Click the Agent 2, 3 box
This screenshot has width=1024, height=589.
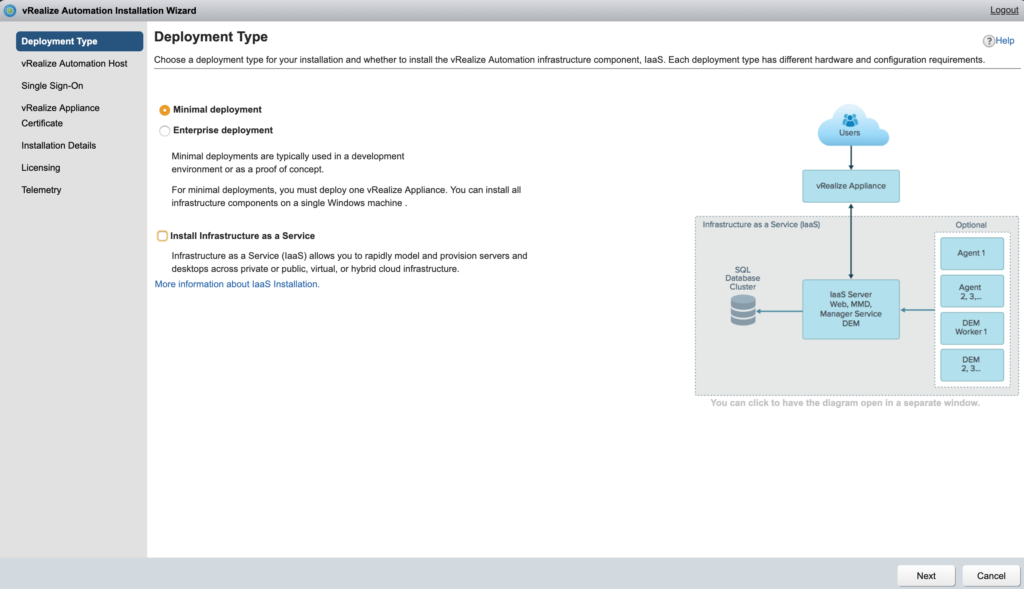tap(971, 290)
